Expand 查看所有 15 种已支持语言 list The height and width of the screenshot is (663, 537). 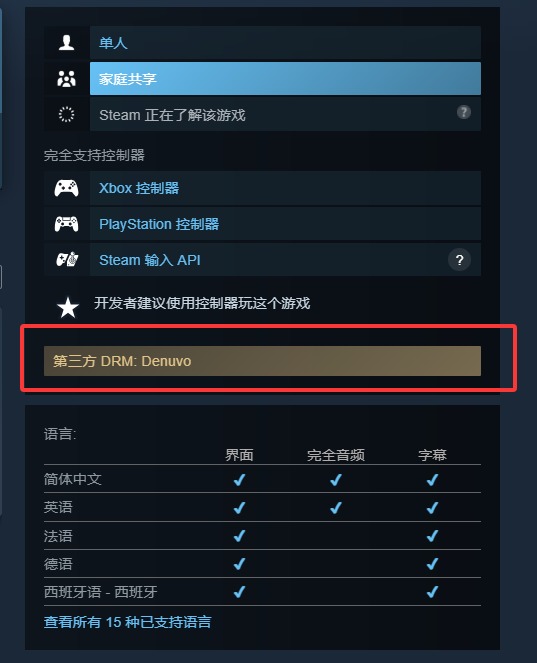(x=127, y=622)
